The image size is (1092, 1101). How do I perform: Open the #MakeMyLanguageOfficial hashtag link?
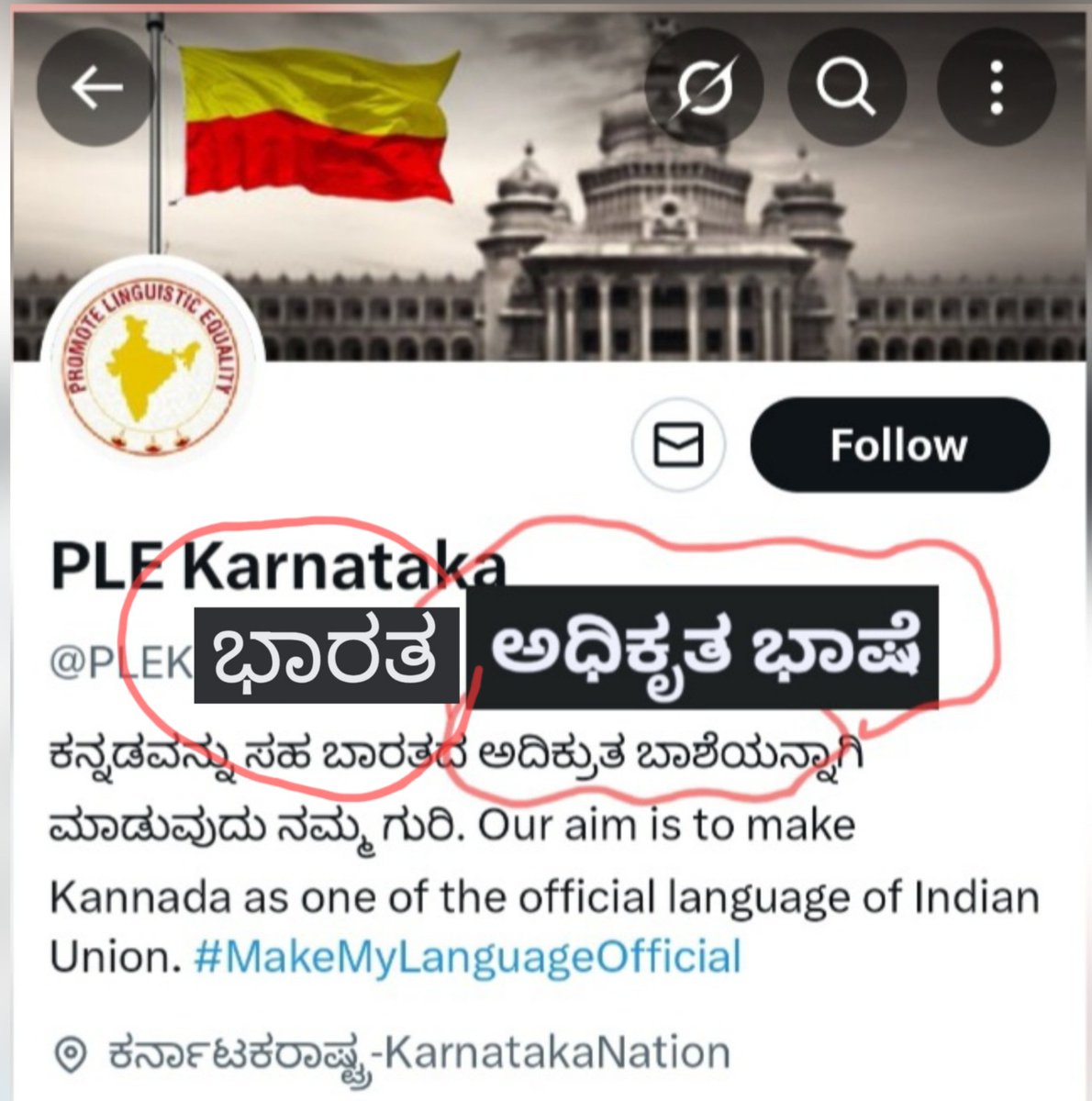pyautogui.click(x=467, y=956)
